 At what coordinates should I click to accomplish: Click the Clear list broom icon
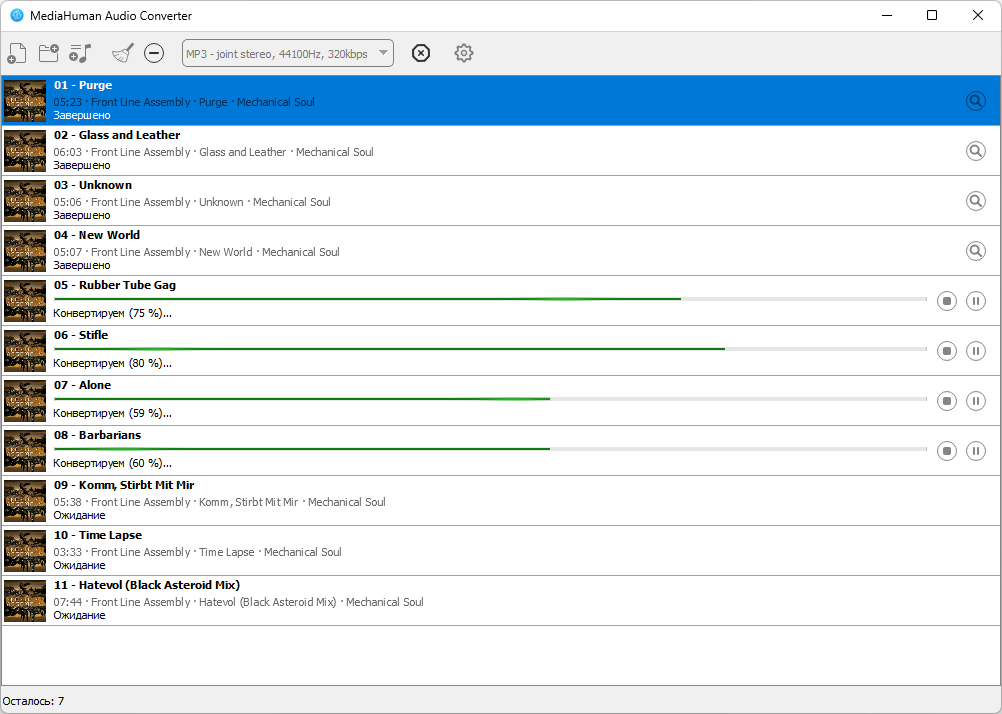[123, 53]
